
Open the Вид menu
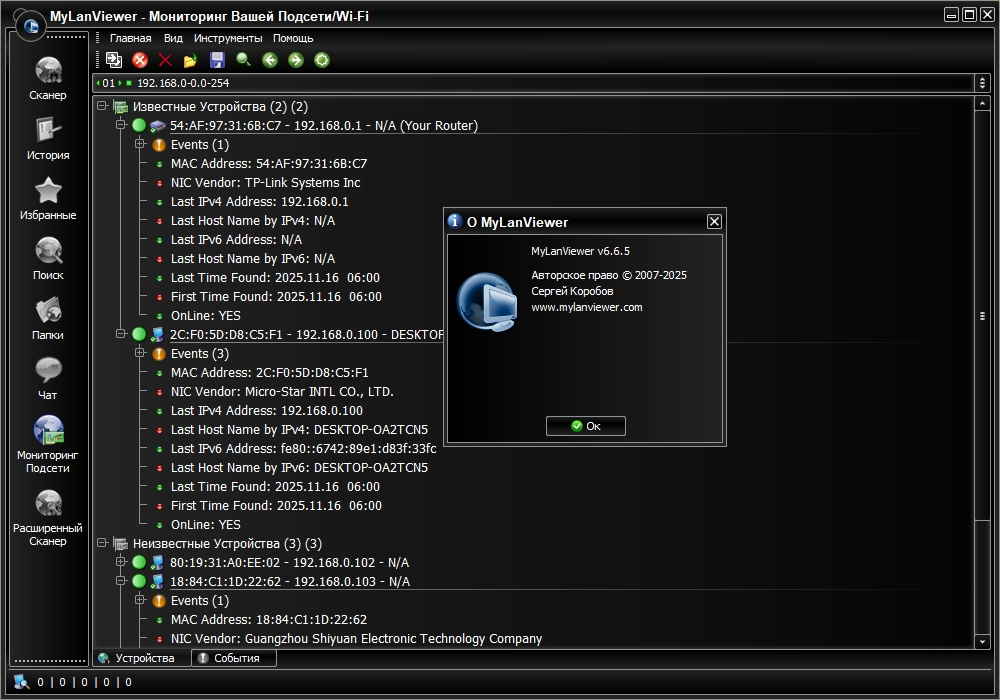tap(173, 38)
